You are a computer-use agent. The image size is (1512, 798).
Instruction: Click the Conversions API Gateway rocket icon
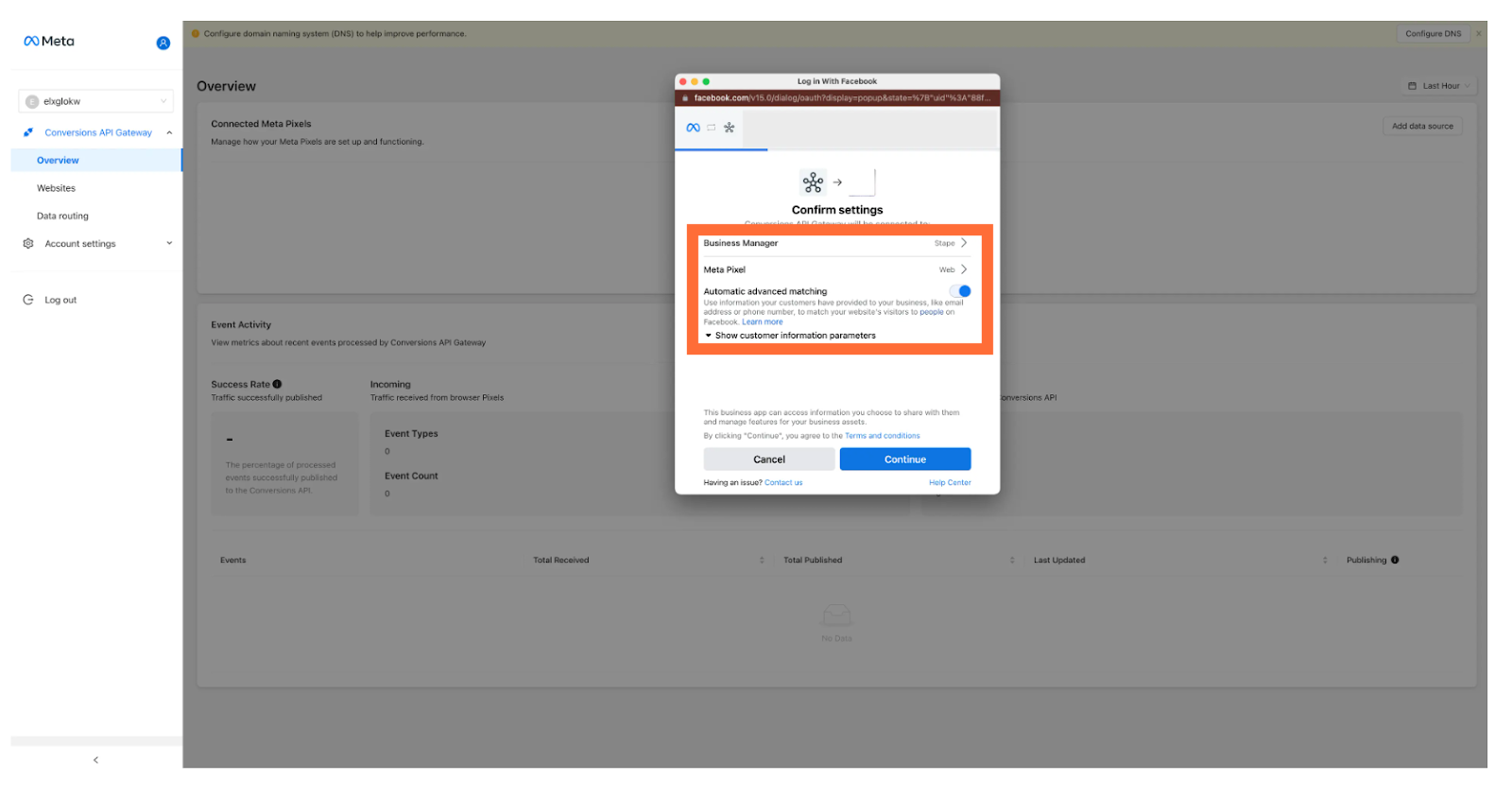pos(28,132)
